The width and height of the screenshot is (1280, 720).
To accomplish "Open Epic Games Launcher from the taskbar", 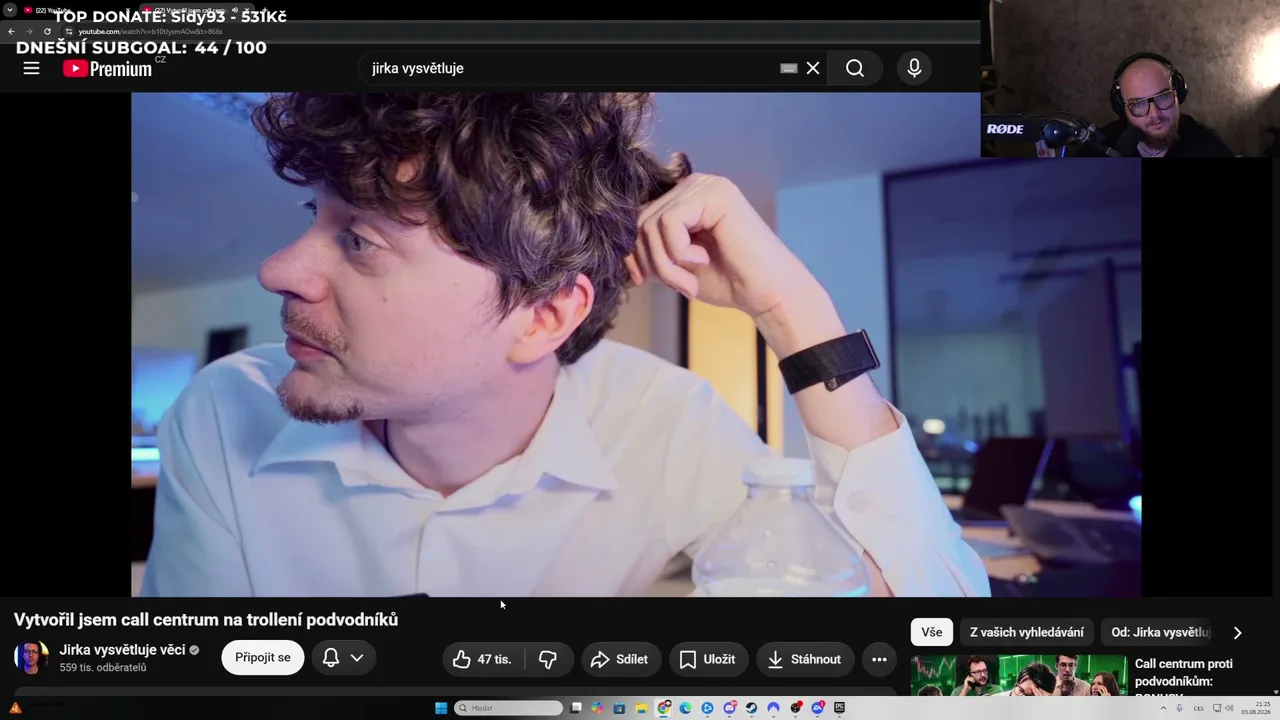I will pos(839,708).
